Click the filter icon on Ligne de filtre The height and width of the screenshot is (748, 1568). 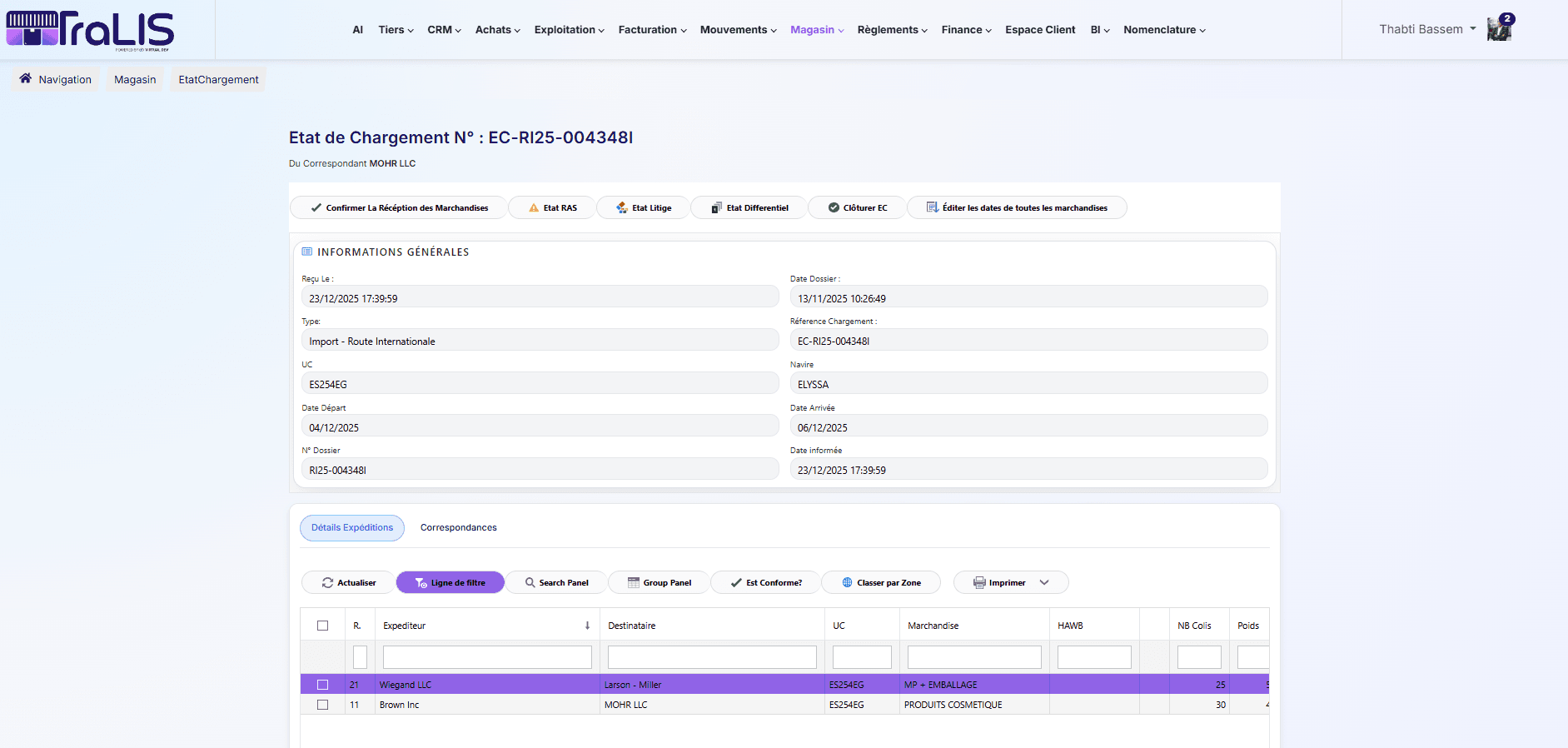[421, 583]
